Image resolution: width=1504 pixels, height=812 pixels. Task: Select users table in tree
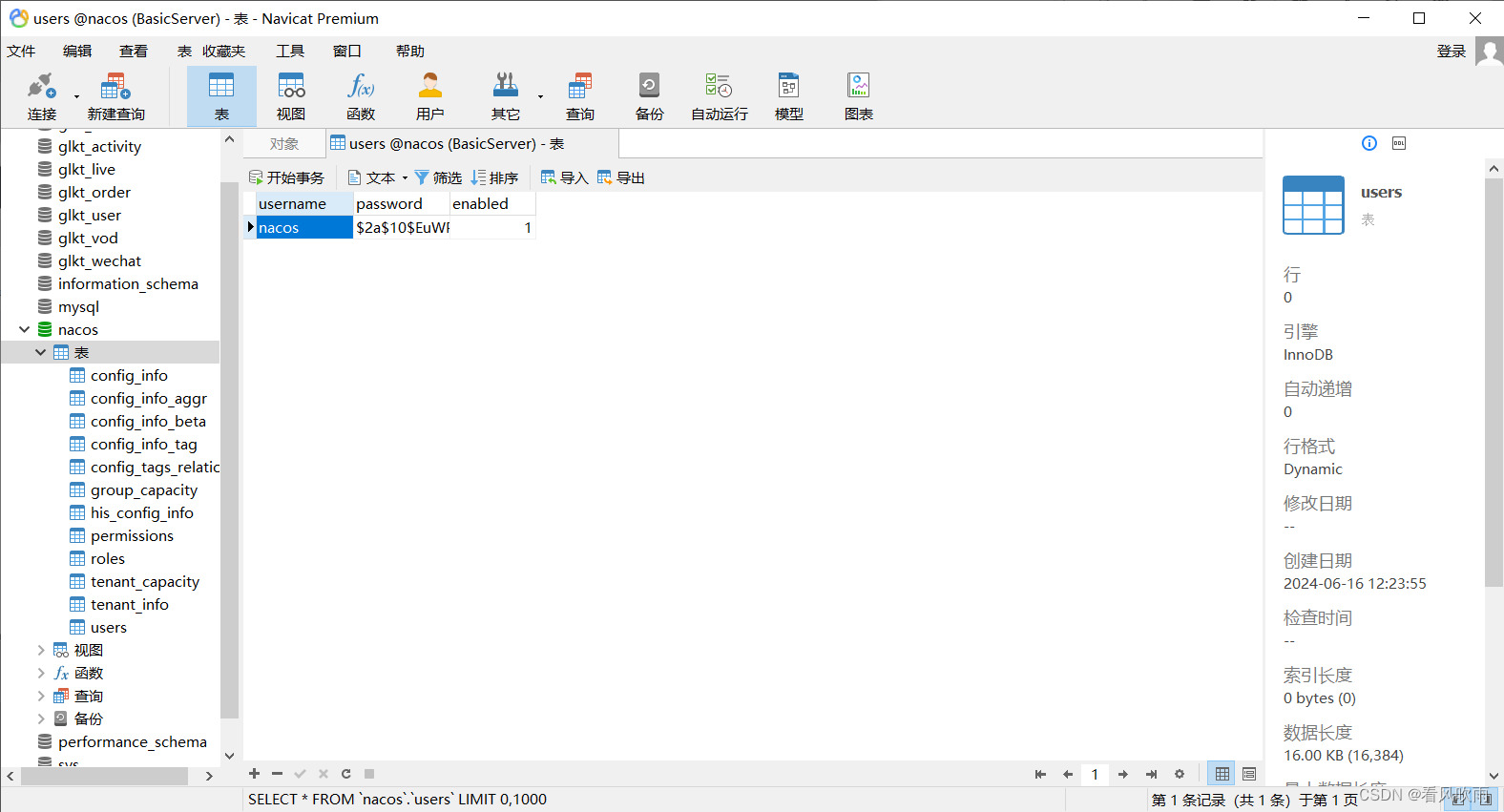(x=109, y=627)
